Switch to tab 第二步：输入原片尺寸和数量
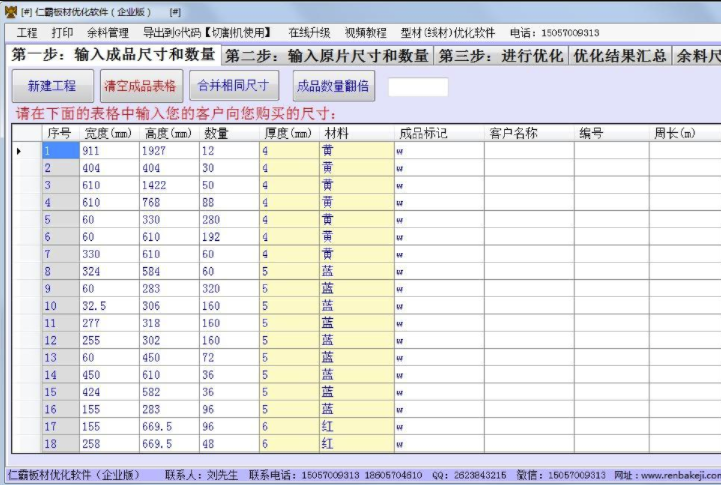This screenshot has height=485, width=721. click(327, 56)
